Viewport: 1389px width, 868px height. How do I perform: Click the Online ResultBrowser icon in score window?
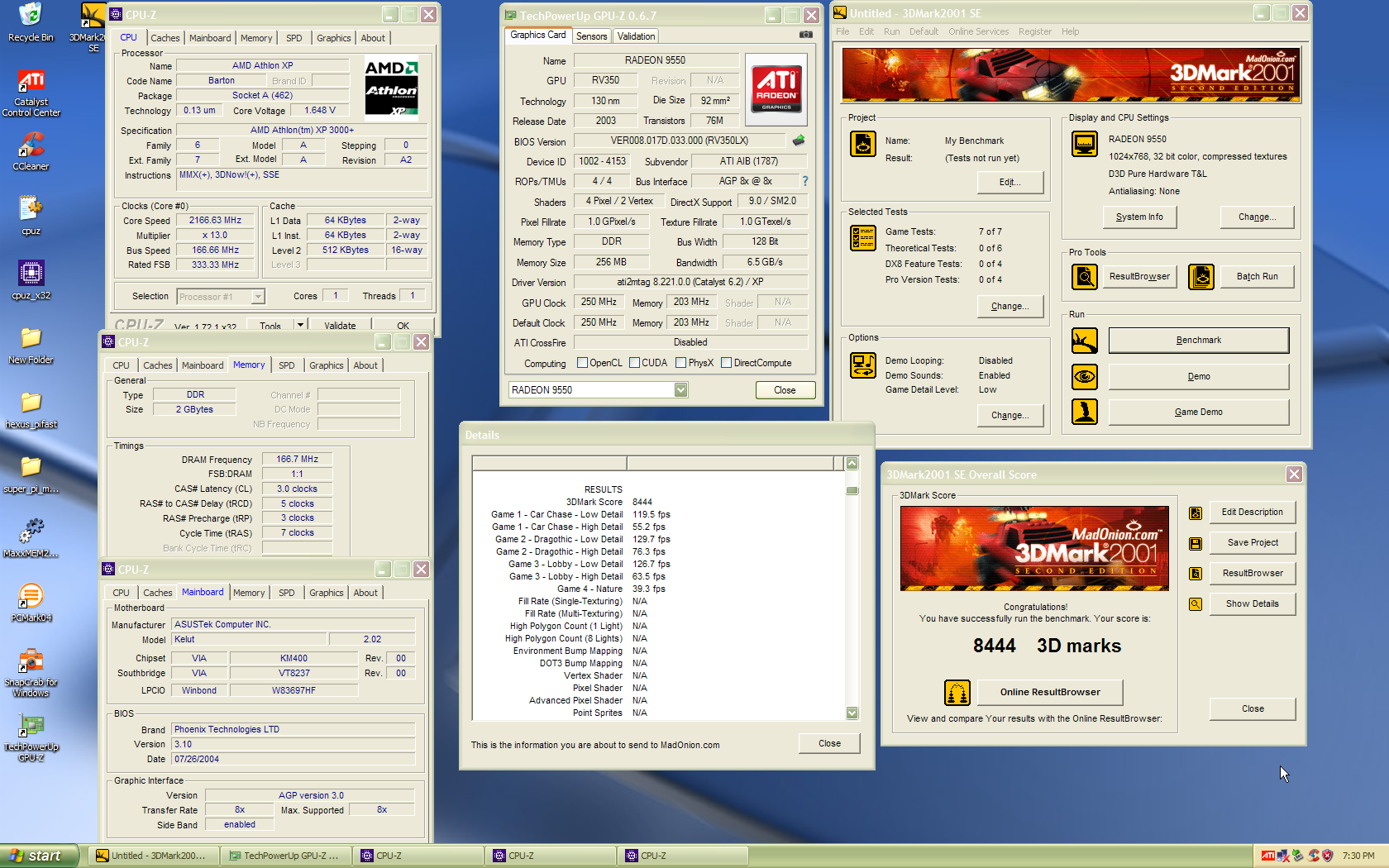(957, 692)
